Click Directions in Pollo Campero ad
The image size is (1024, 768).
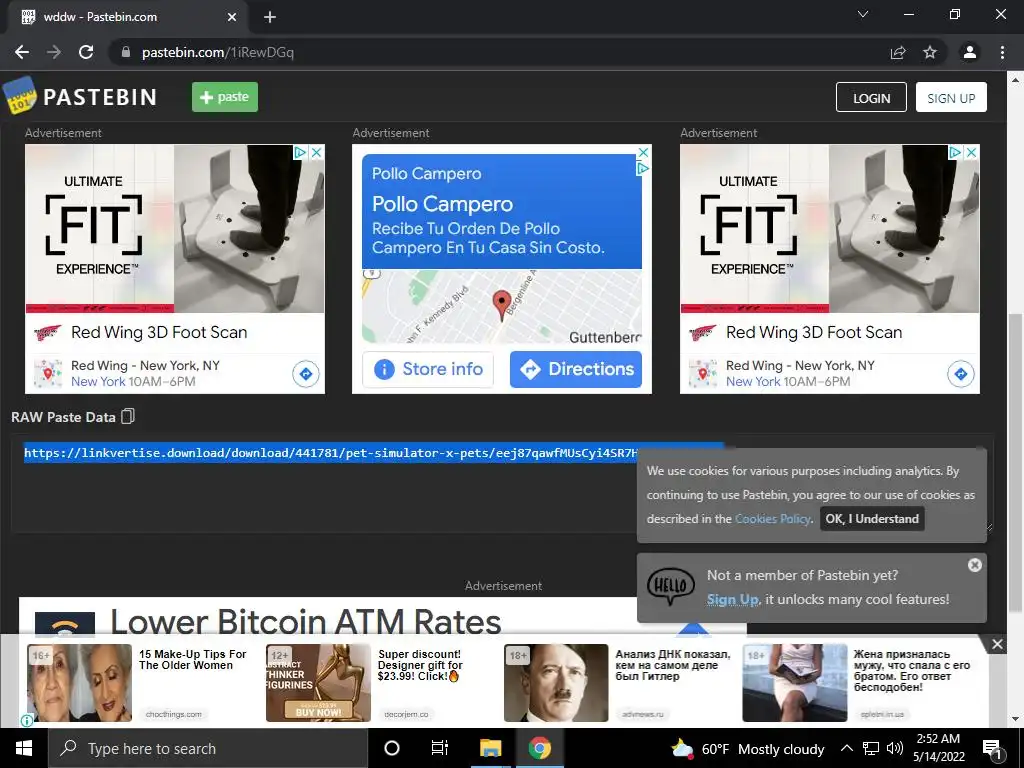(576, 369)
